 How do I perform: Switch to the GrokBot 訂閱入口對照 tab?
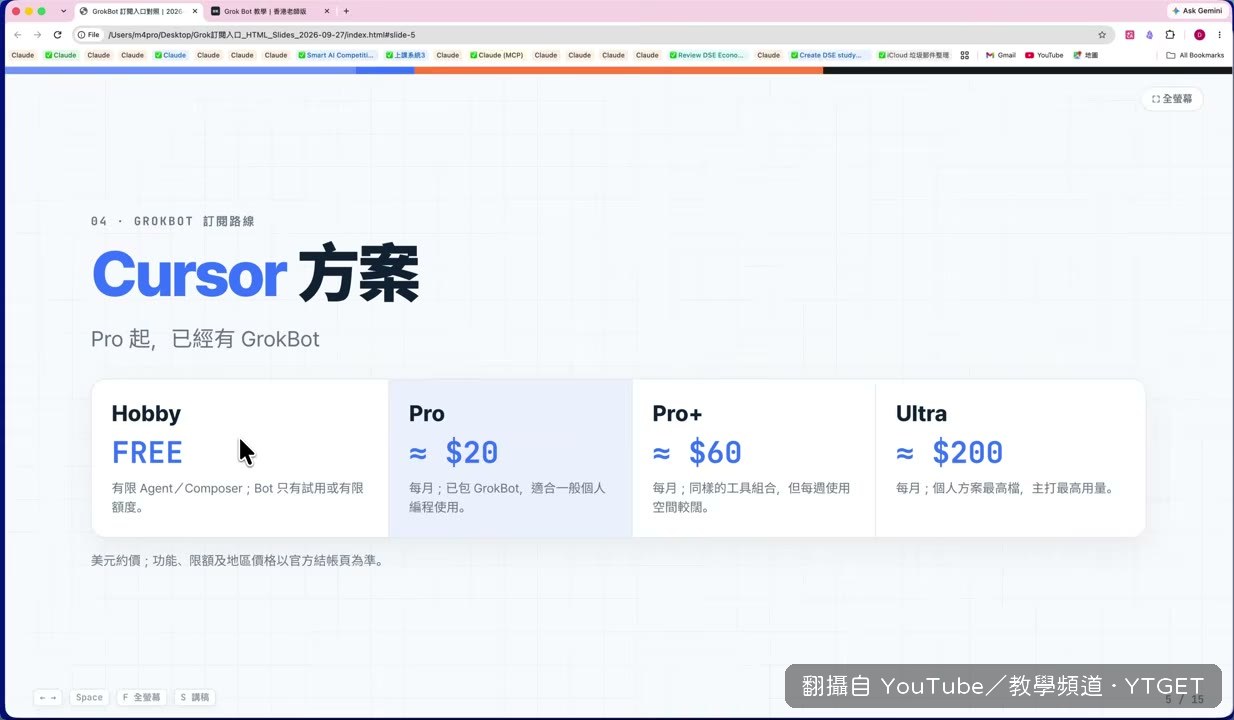click(x=139, y=11)
